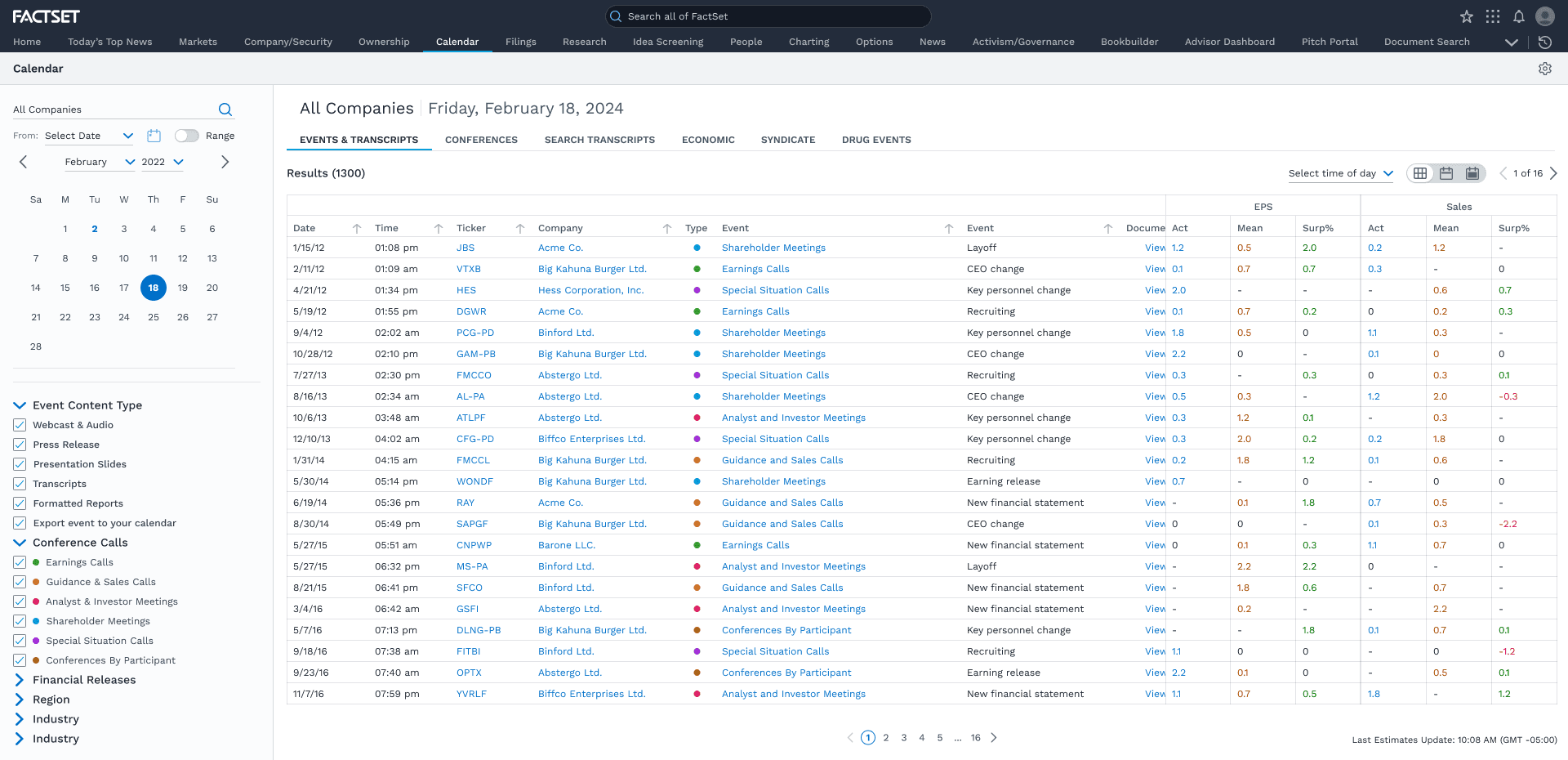
Task: Expand more navigation items chevron
Action: (1512, 42)
